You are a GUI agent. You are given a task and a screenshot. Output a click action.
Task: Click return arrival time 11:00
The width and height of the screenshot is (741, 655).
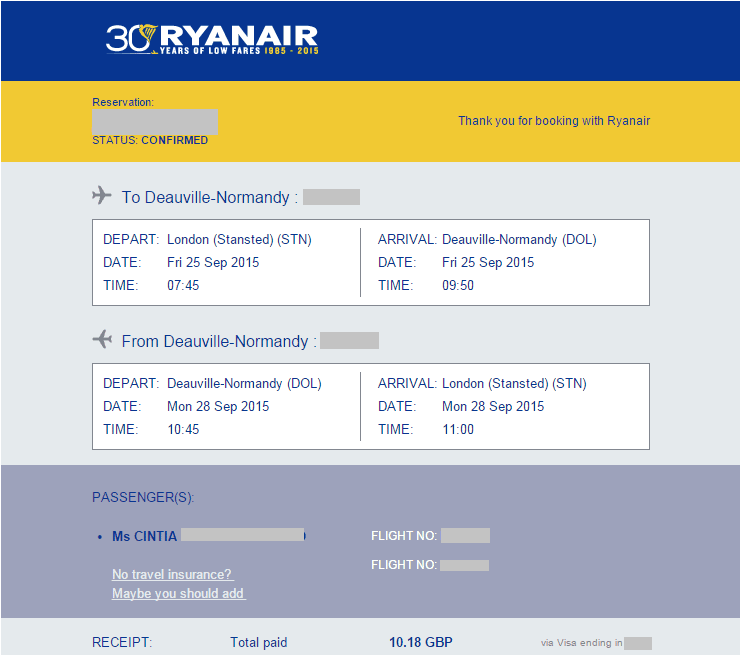pos(457,430)
